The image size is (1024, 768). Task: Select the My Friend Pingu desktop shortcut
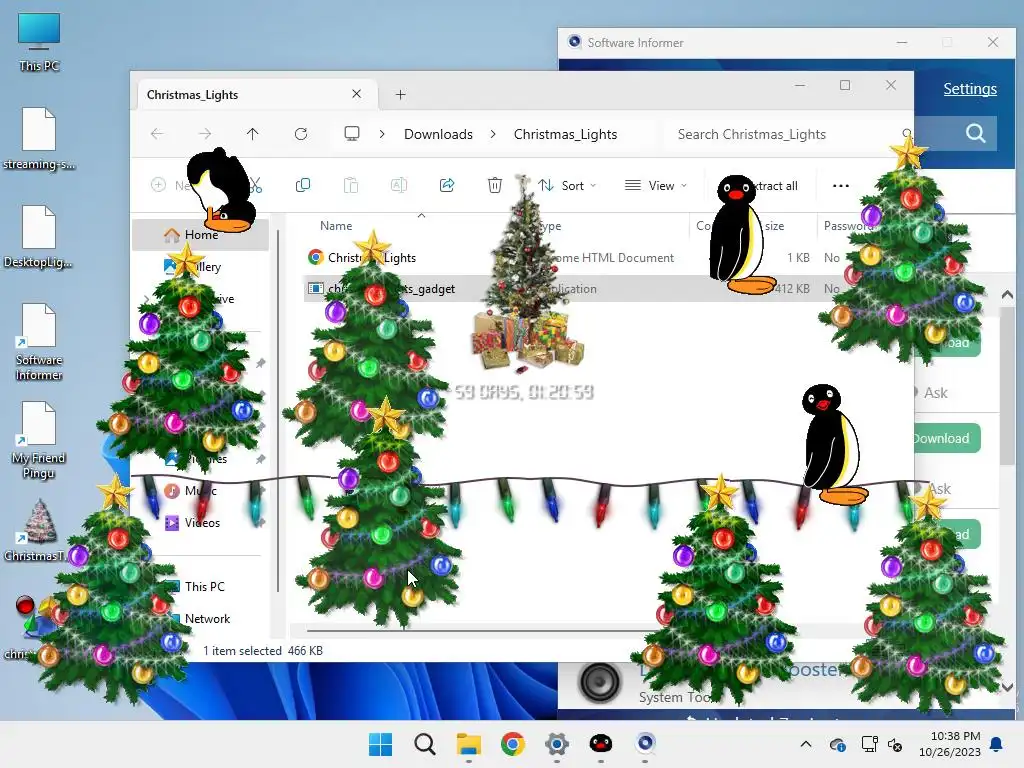click(x=39, y=440)
